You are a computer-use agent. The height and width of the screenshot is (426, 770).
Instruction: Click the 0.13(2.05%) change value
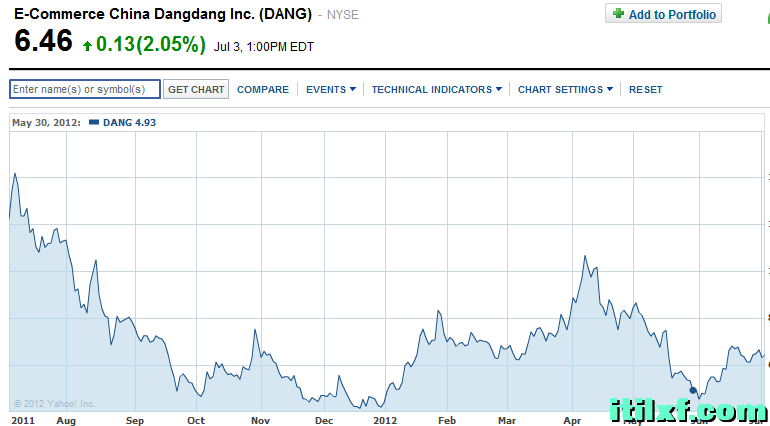151,44
